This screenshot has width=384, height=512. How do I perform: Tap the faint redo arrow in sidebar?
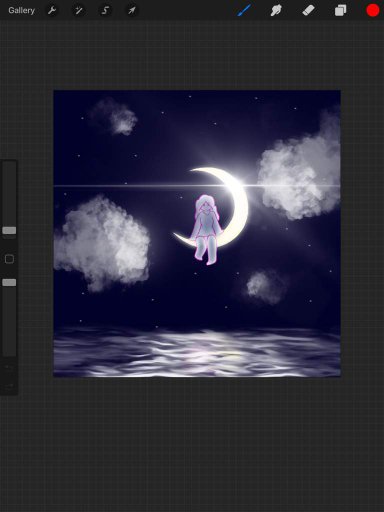[9, 386]
